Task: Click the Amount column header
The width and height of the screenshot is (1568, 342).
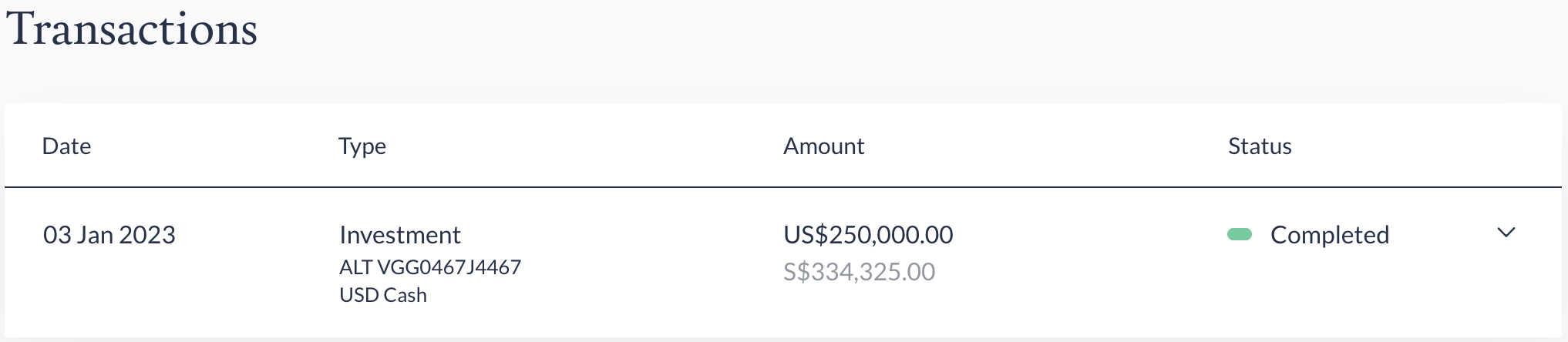Action: click(823, 146)
